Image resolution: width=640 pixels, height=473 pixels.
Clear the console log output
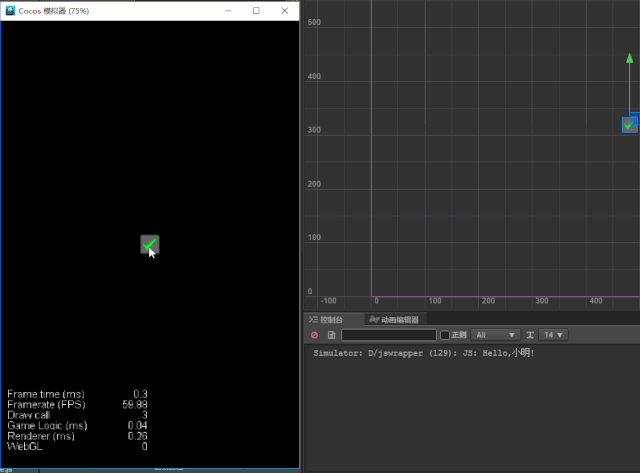314,335
